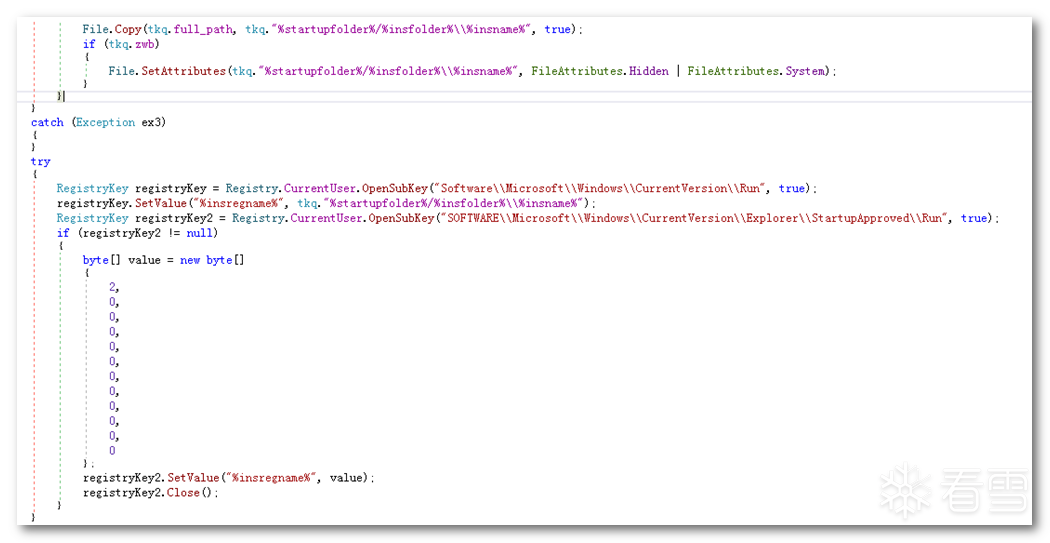
Task: Click registryKey.SetValue method call
Action: [x=122, y=203]
